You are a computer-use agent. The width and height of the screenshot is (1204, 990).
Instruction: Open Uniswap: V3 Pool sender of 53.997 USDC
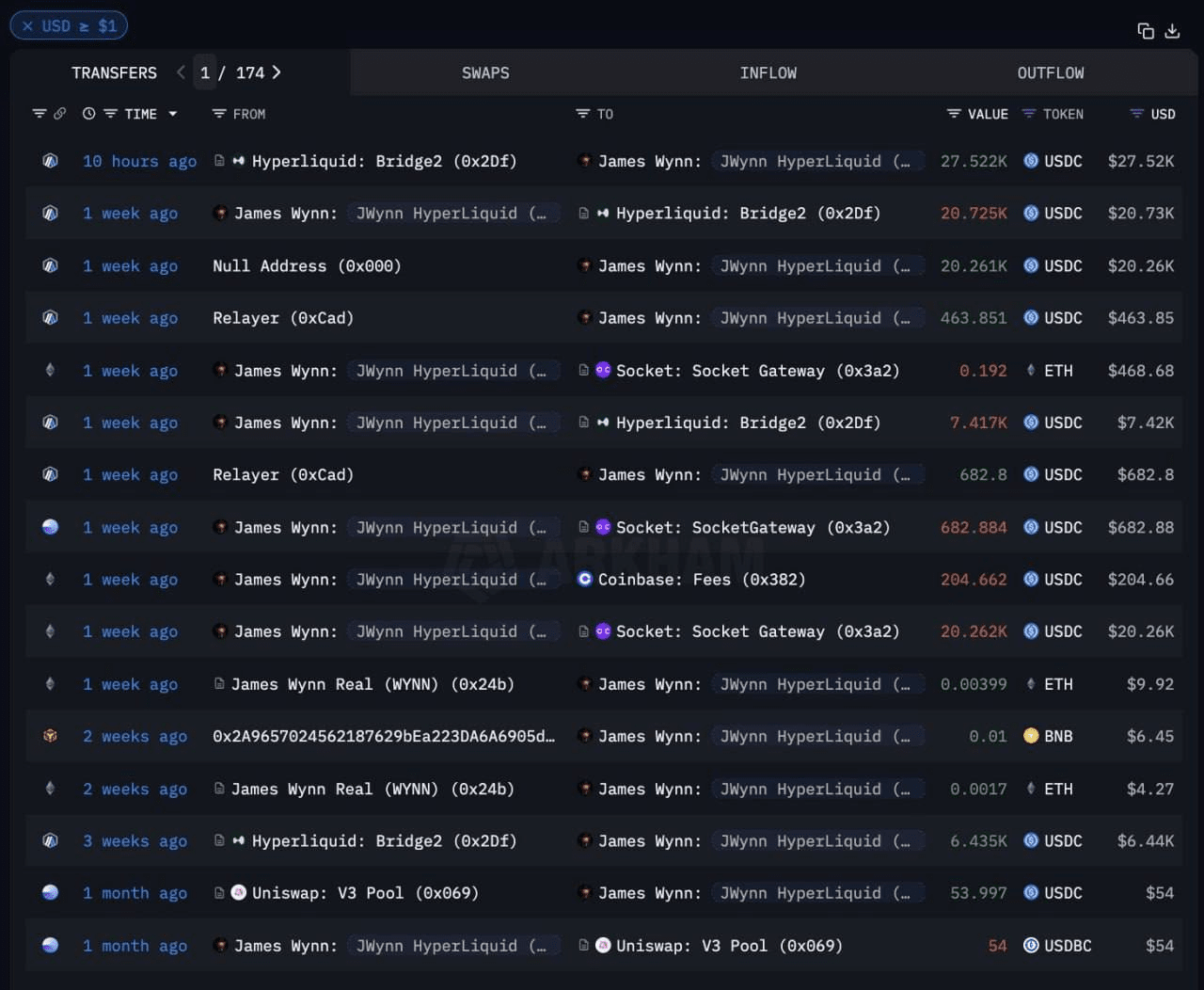[365, 893]
